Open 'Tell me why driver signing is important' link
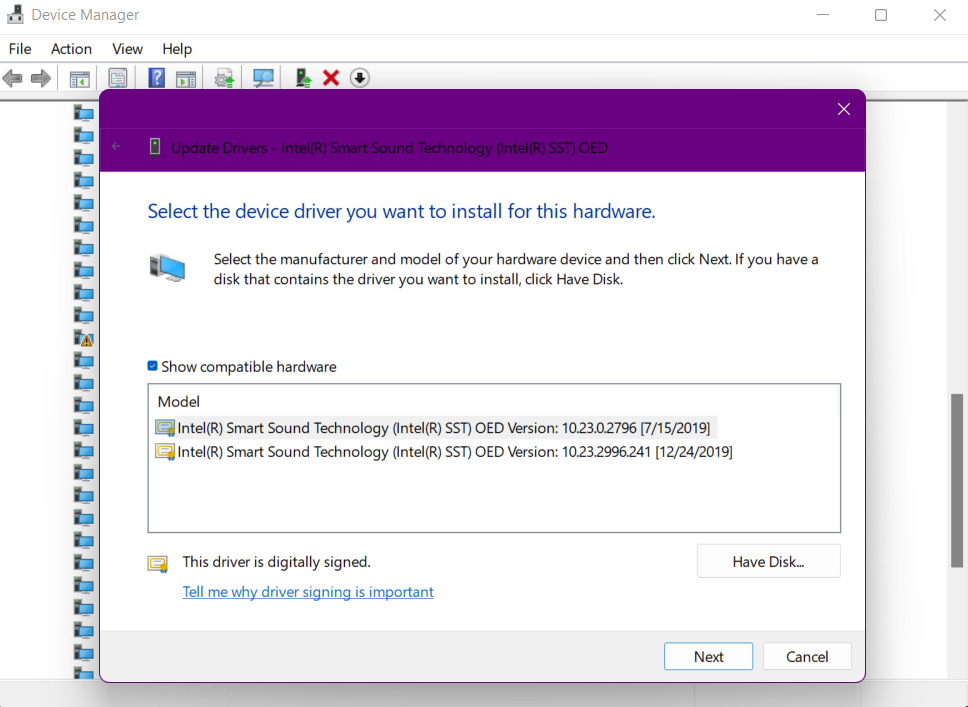The width and height of the screenshot is (968, 707). click(x=308, y=592)
